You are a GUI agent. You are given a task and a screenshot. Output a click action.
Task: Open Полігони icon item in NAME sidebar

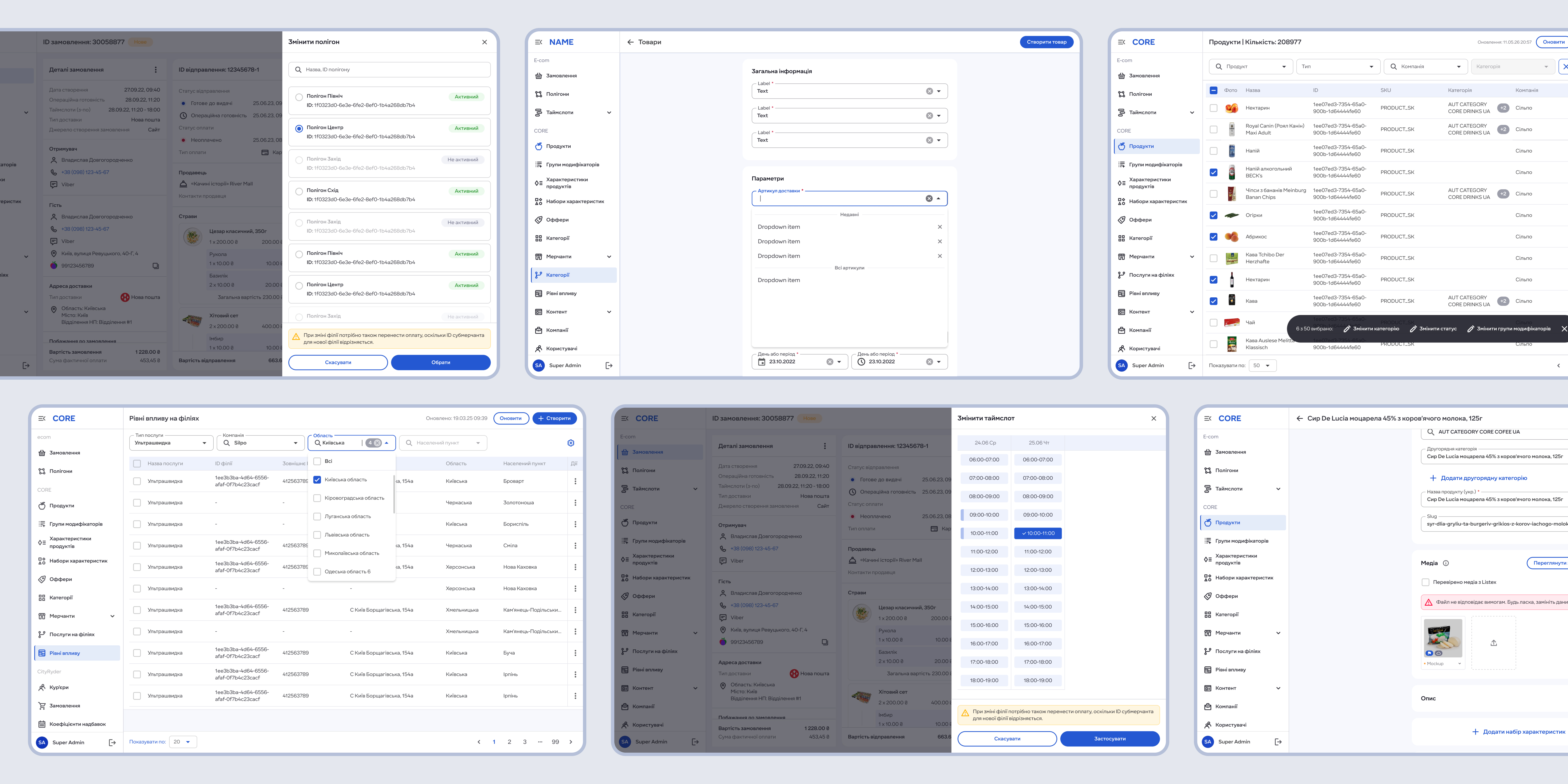coord(538,94)
